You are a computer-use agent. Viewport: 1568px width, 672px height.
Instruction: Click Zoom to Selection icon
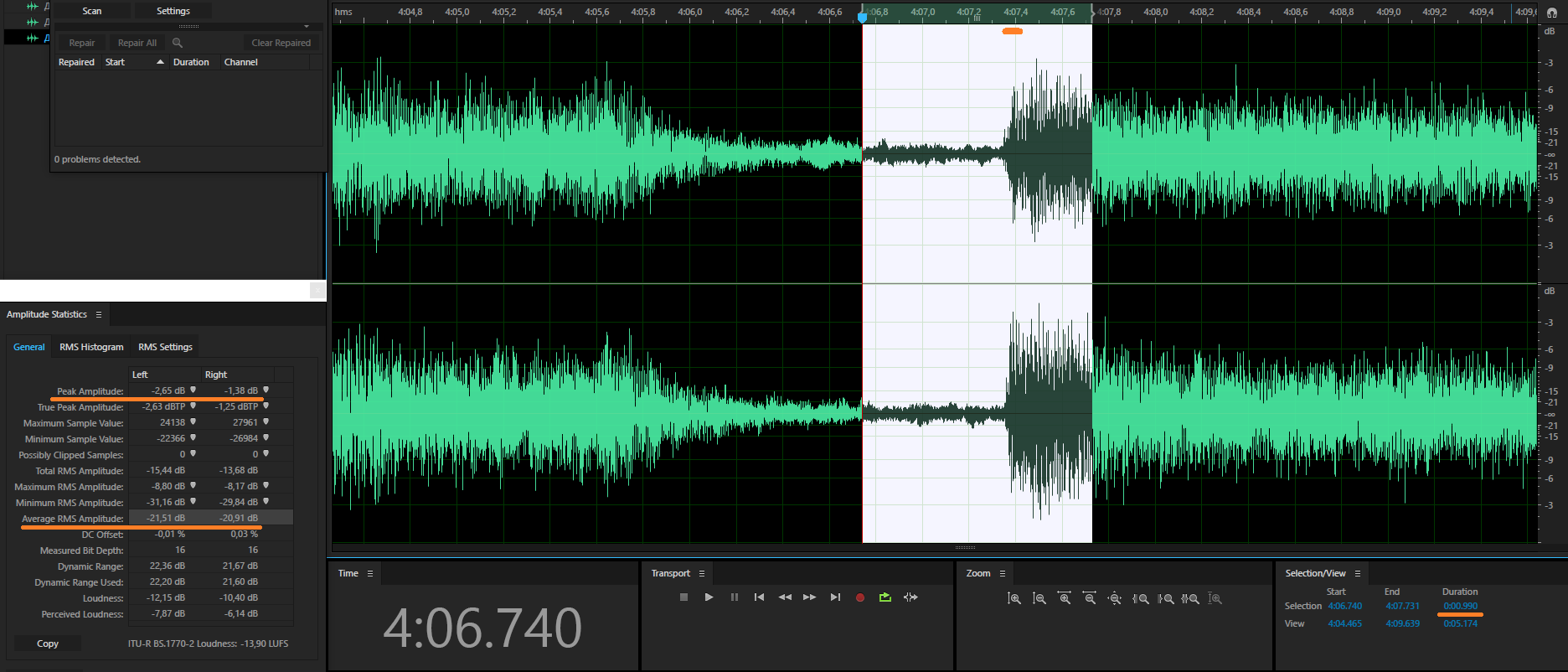[1189, 598]
